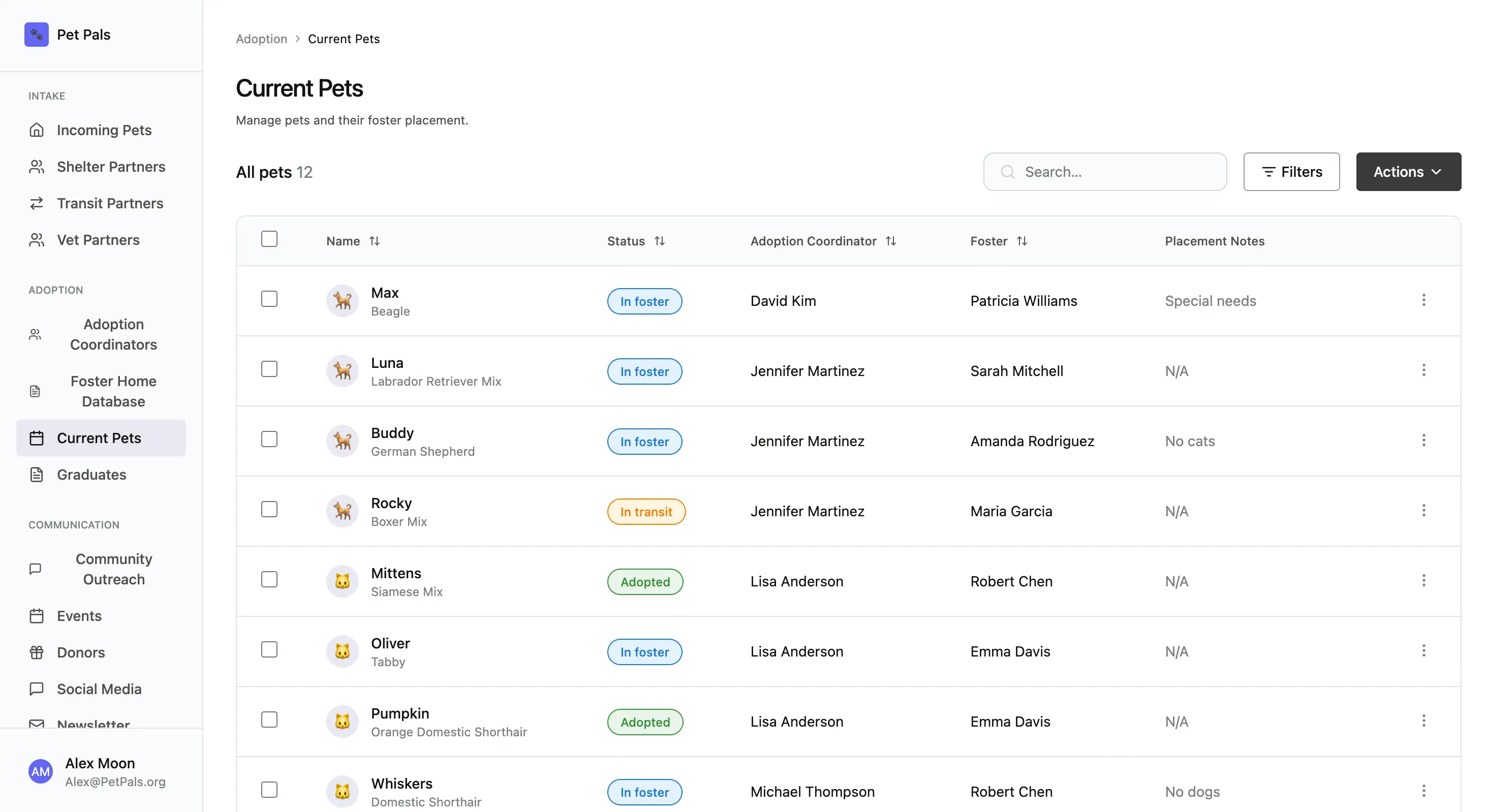The width and height of the screenshot is (1486, 812).
Task: Open the Graduates page
Action: (101, 475)
